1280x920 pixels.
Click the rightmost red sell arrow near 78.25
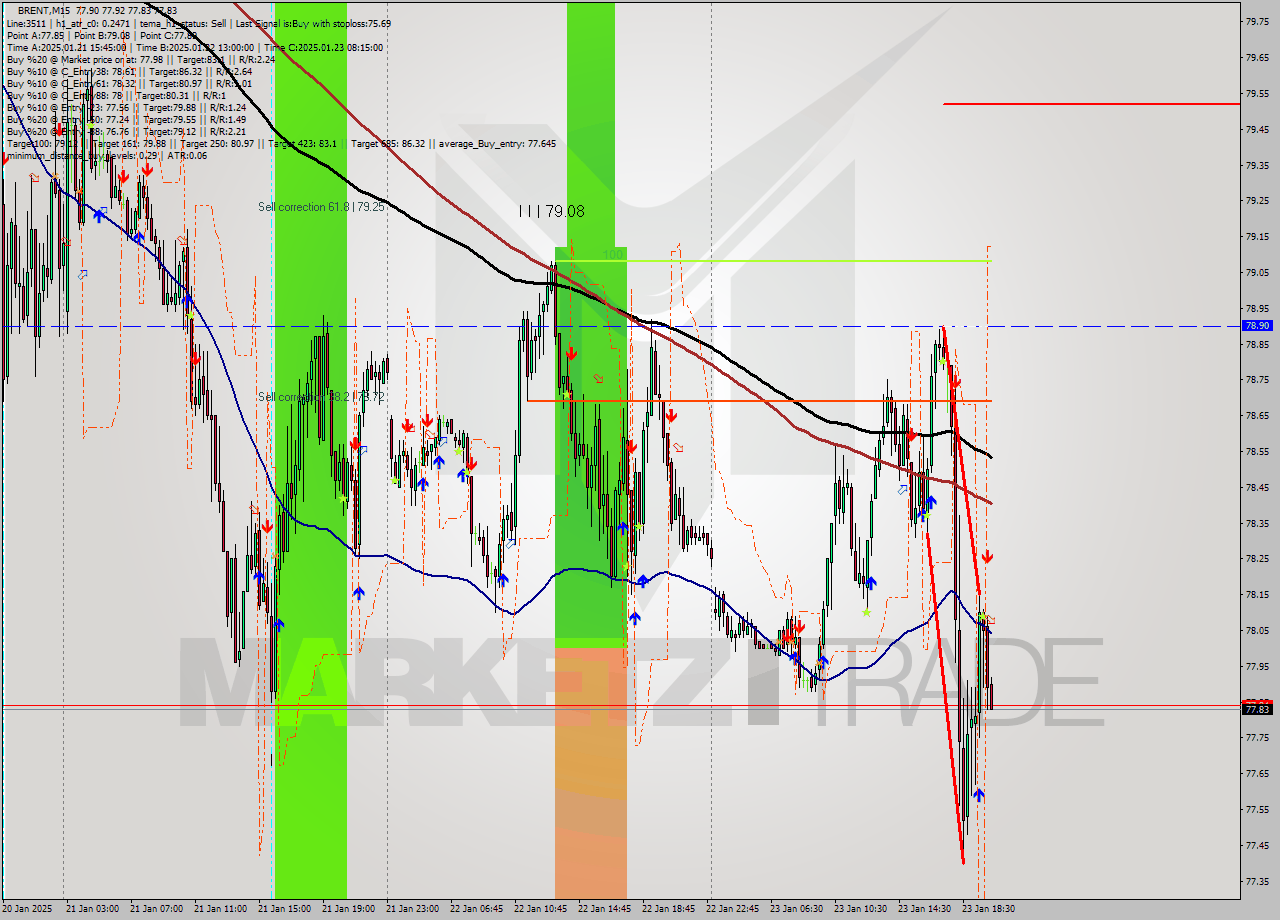click(988, 556)
